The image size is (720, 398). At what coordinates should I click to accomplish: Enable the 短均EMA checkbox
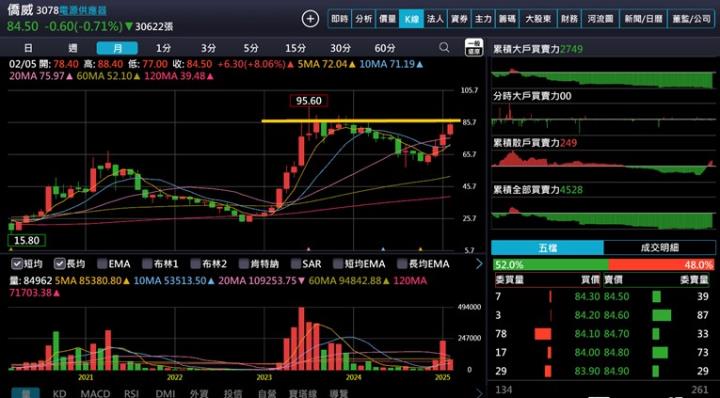[x=338, y=263]
